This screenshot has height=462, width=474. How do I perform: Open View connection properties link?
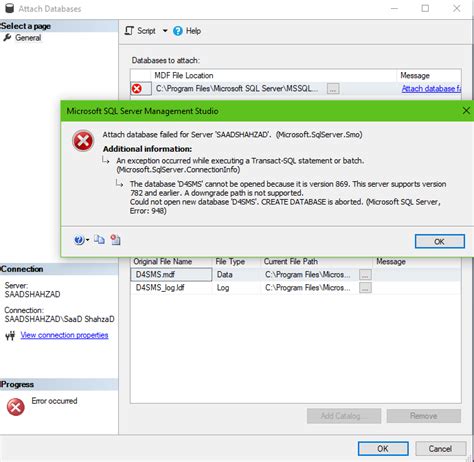(x=64, y=335)
